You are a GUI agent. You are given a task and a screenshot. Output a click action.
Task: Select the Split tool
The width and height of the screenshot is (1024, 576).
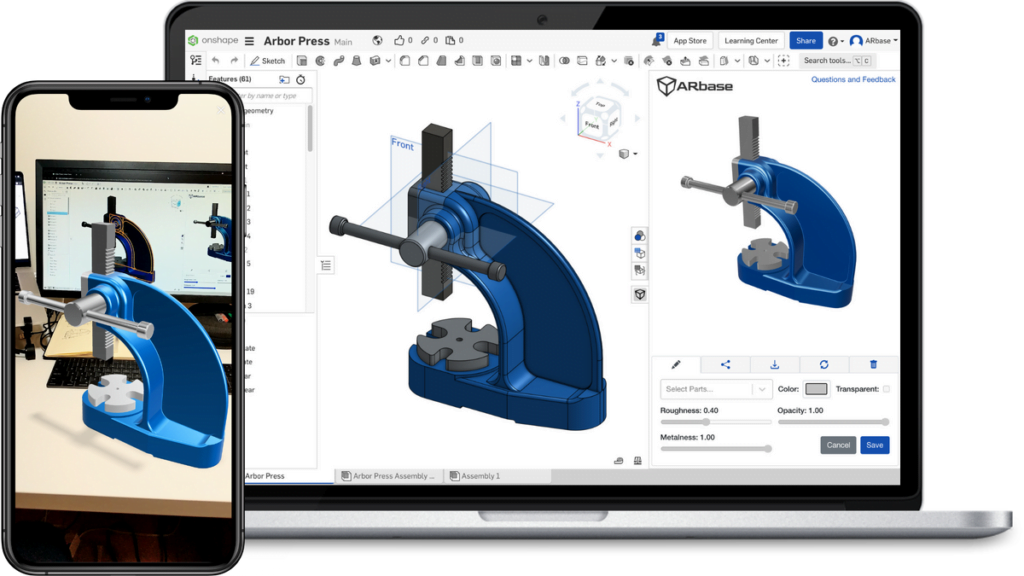click(582, 61)
